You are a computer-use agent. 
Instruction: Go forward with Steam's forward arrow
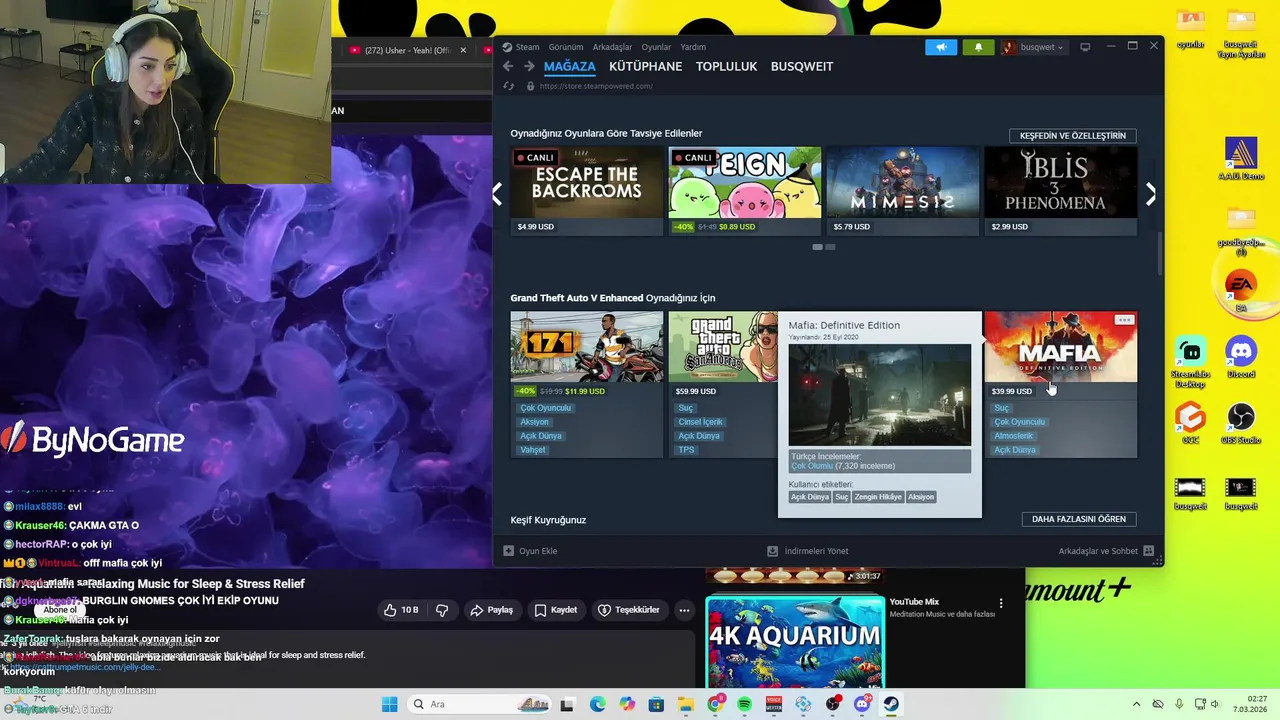527,66
